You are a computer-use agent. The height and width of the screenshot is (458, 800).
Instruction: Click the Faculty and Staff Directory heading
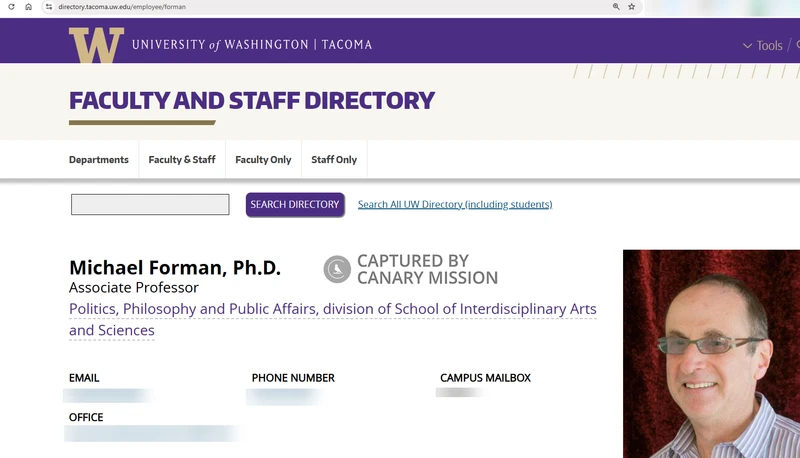[252, 100]
